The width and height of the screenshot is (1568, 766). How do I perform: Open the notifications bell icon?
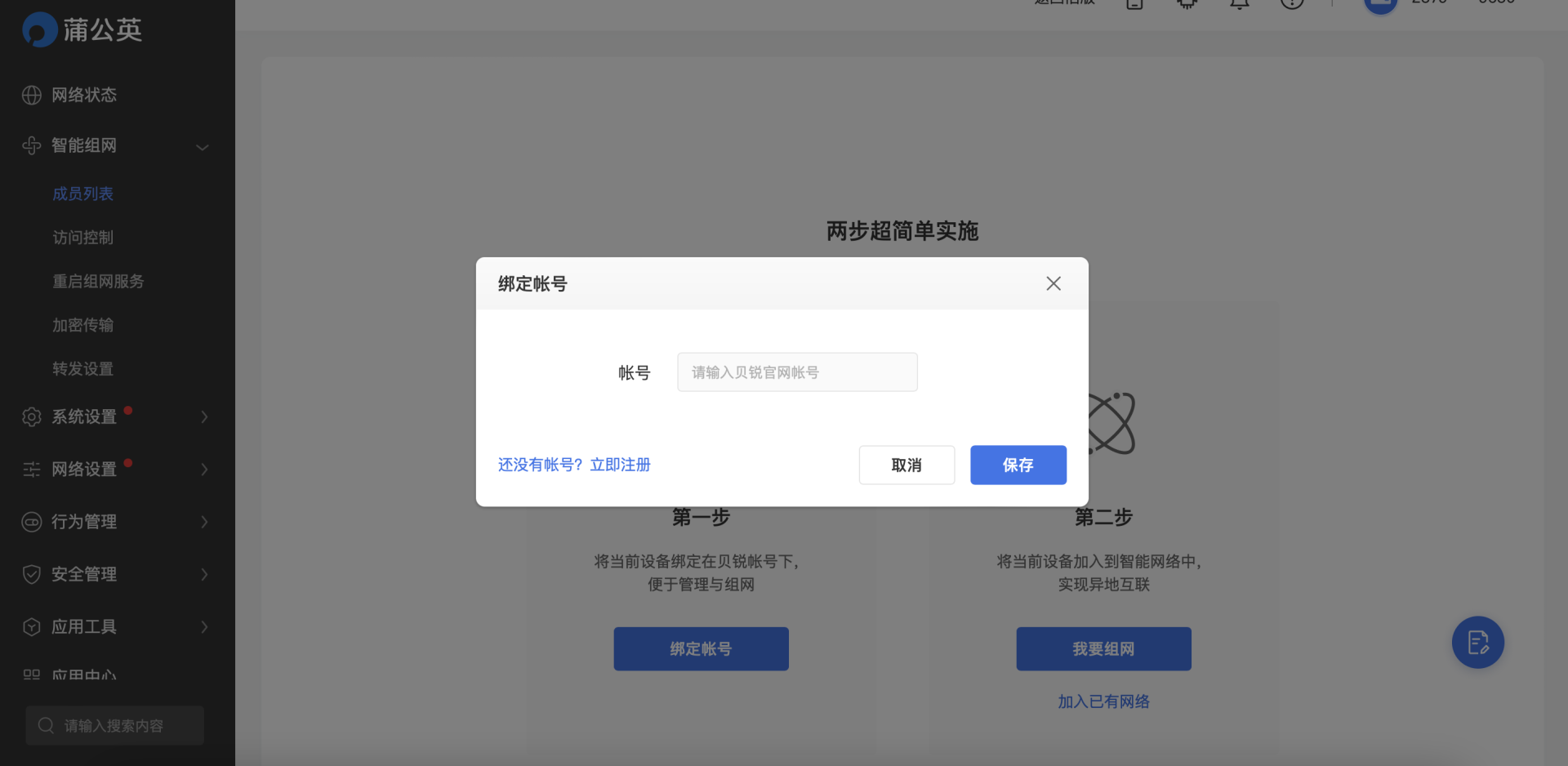tap(1239, 4)
